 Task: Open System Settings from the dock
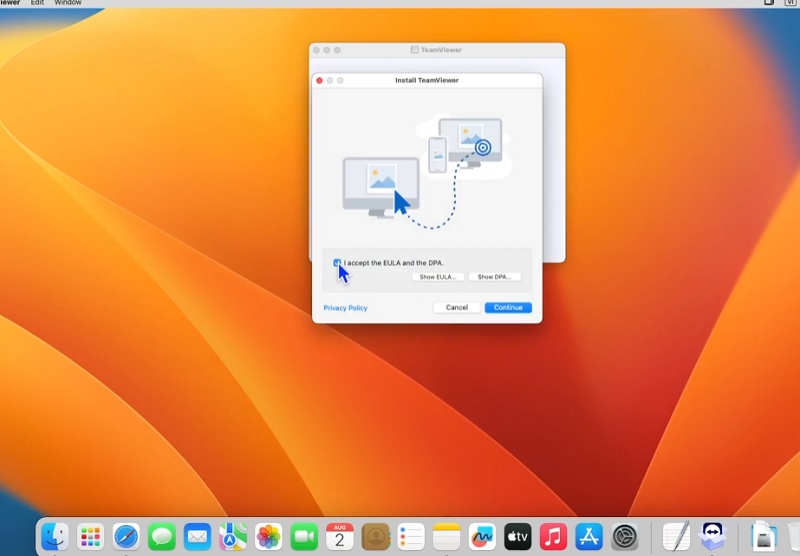click(x=625, y=537)
